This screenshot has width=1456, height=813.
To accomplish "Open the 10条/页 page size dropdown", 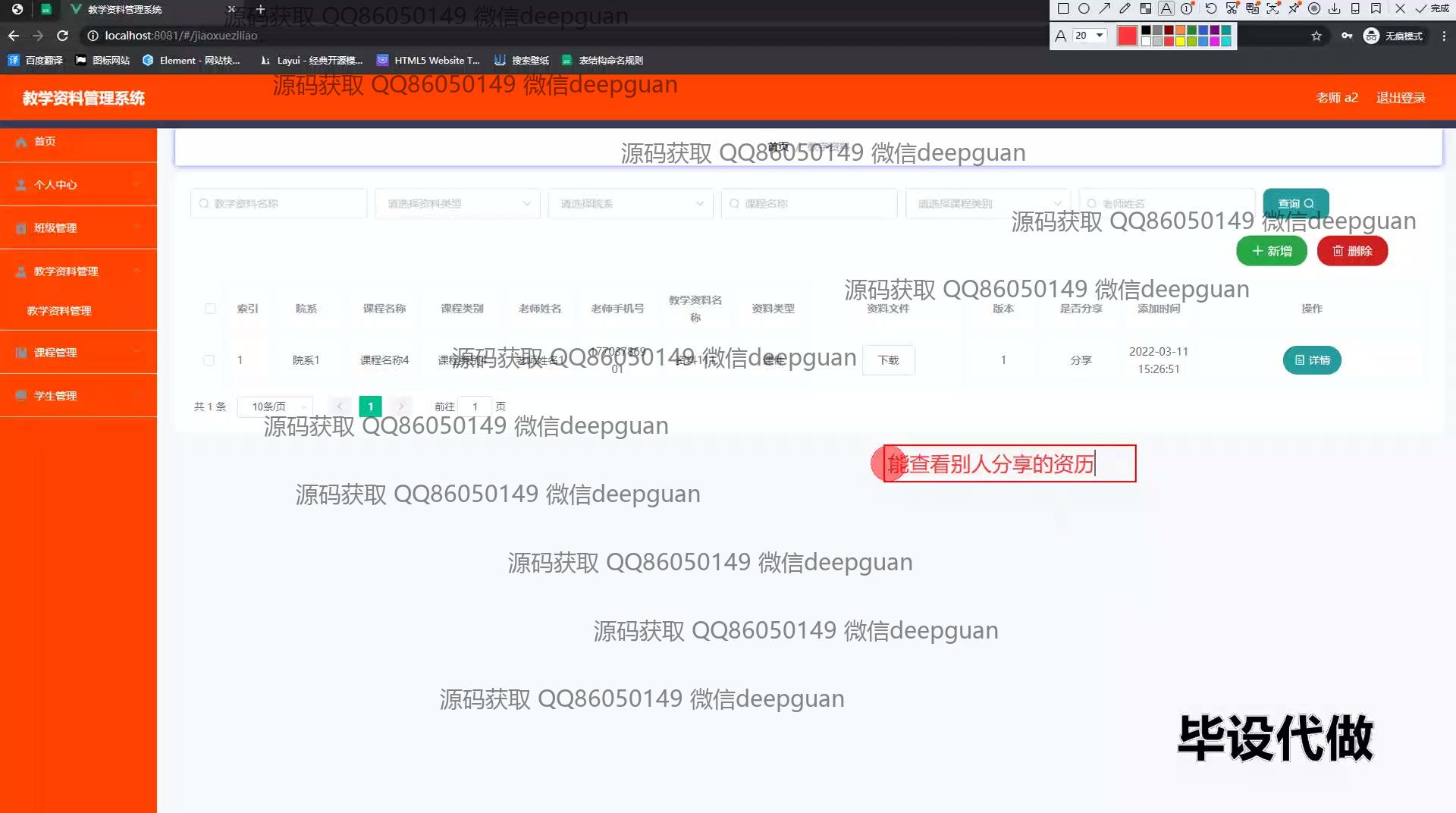I will [x=275, y=406].
